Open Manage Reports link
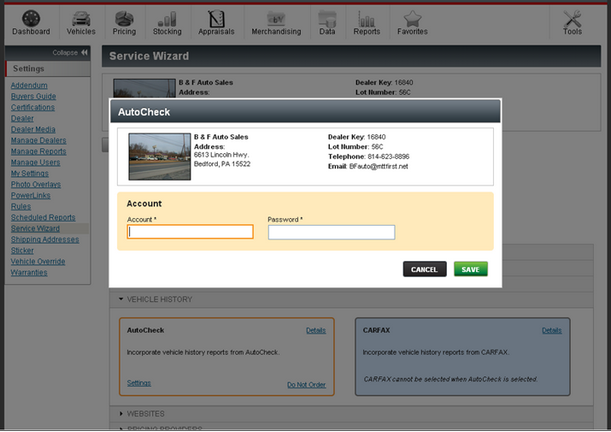The width and height of the screenshot is (611, 432). coord(38,151)
